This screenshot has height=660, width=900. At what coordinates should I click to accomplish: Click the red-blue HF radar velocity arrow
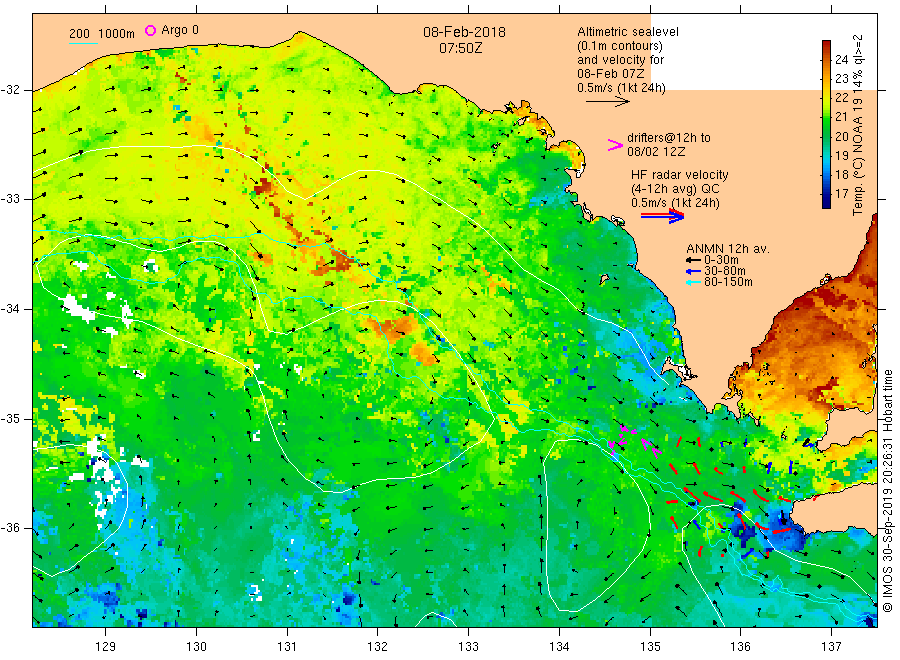click(663, 216)
